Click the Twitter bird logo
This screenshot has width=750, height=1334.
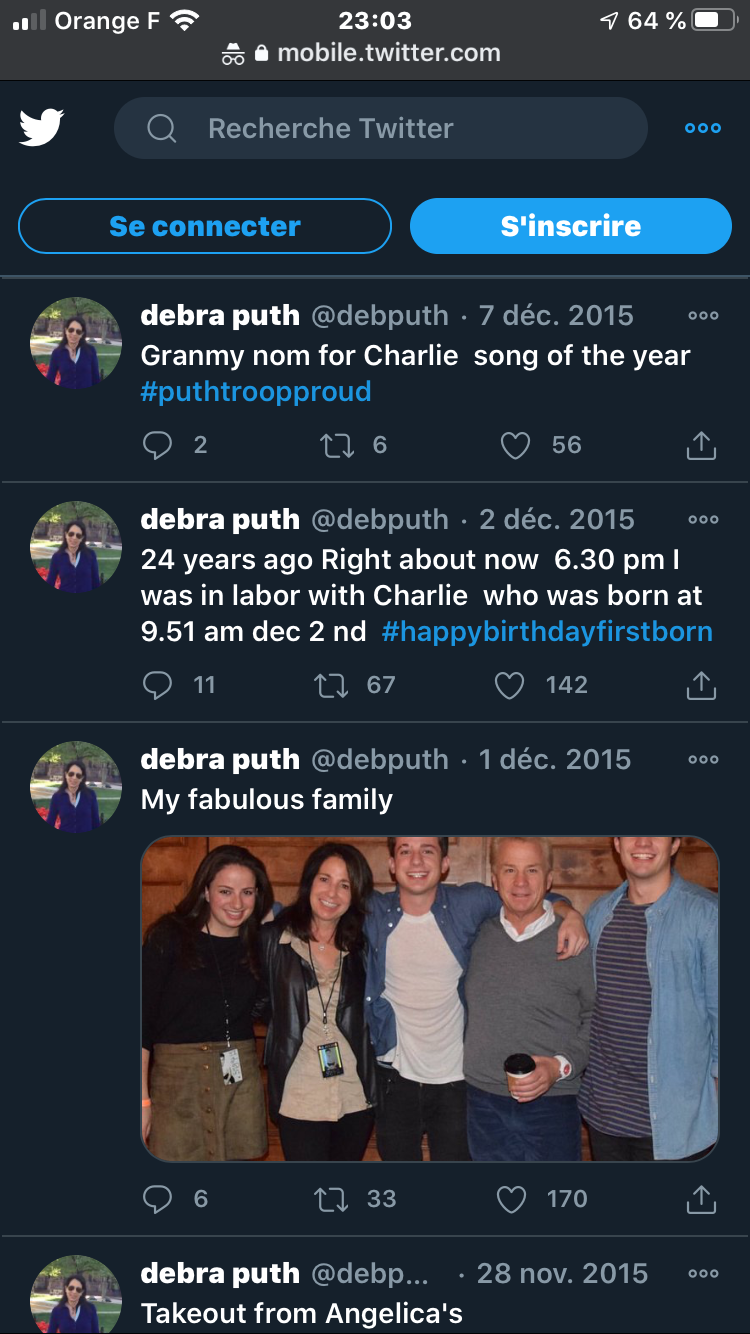pos(41,128)
